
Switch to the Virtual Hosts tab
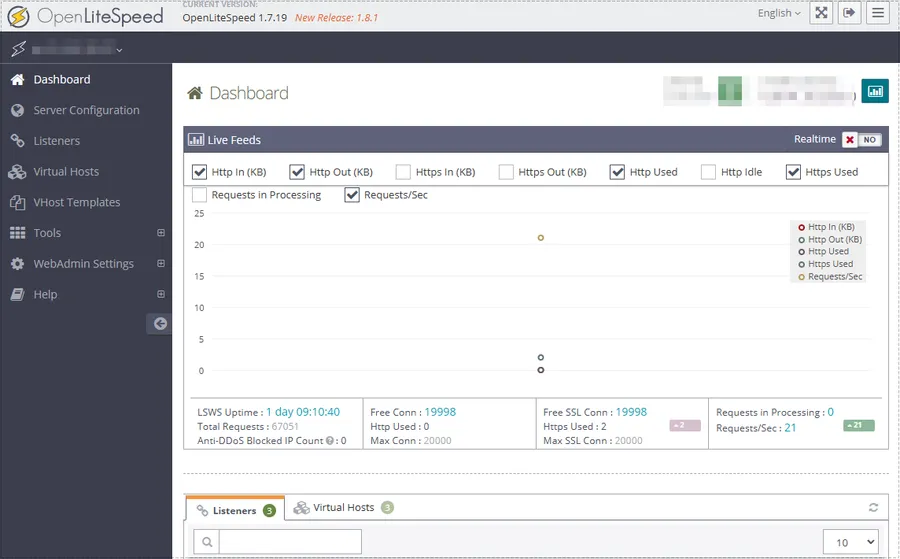pos(343,507)
